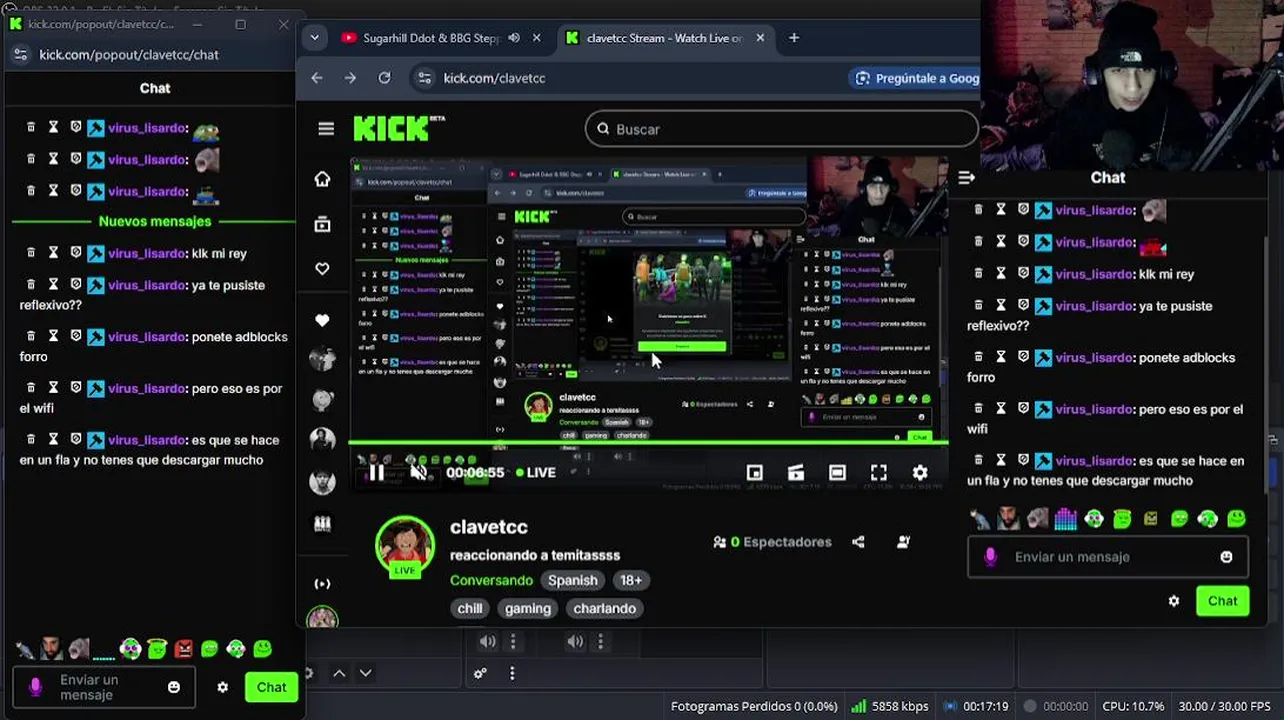
Task: Reload the kick.com/clavetcc page
Action: (384, 78)
